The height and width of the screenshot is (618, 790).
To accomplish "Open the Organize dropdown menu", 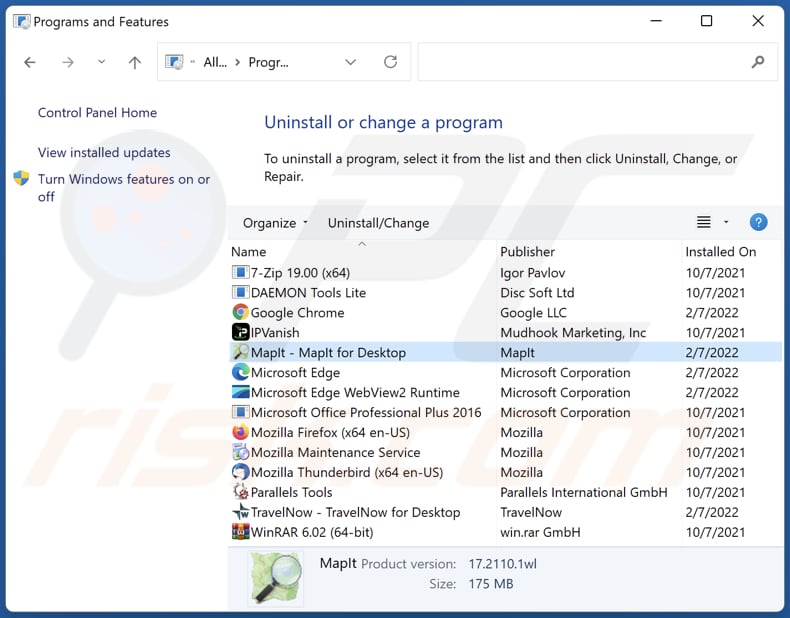I will (275, 223).
